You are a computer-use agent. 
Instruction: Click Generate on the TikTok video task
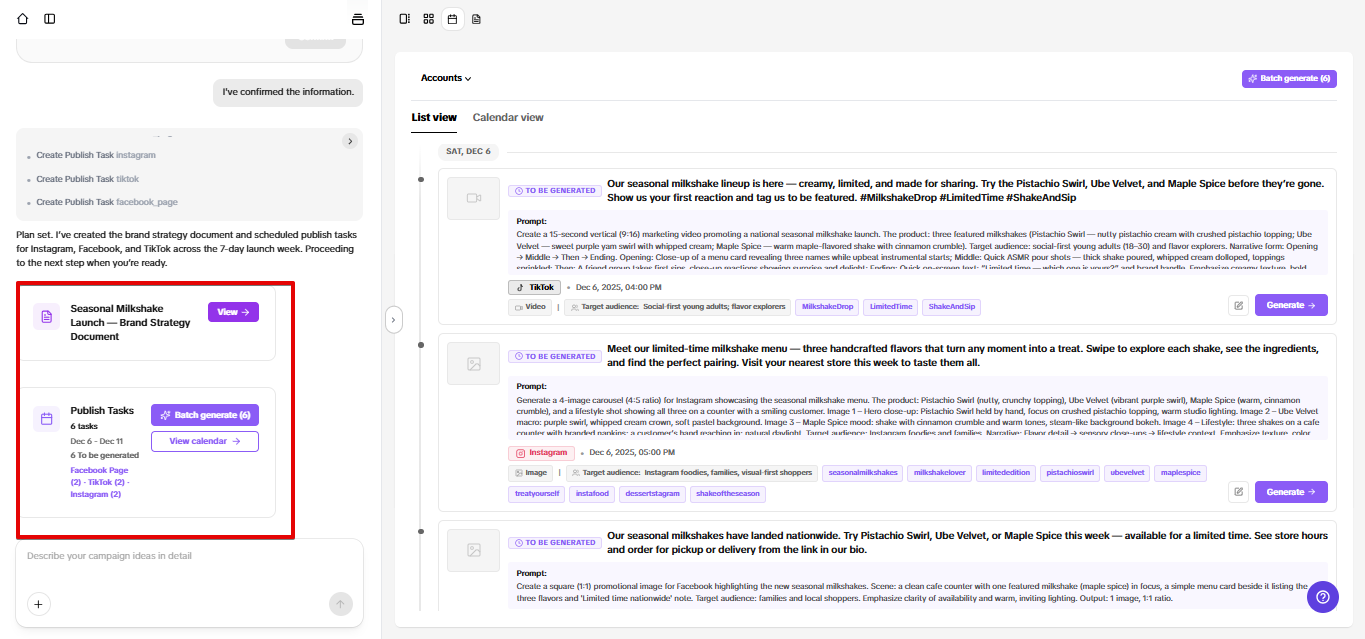1290,305
